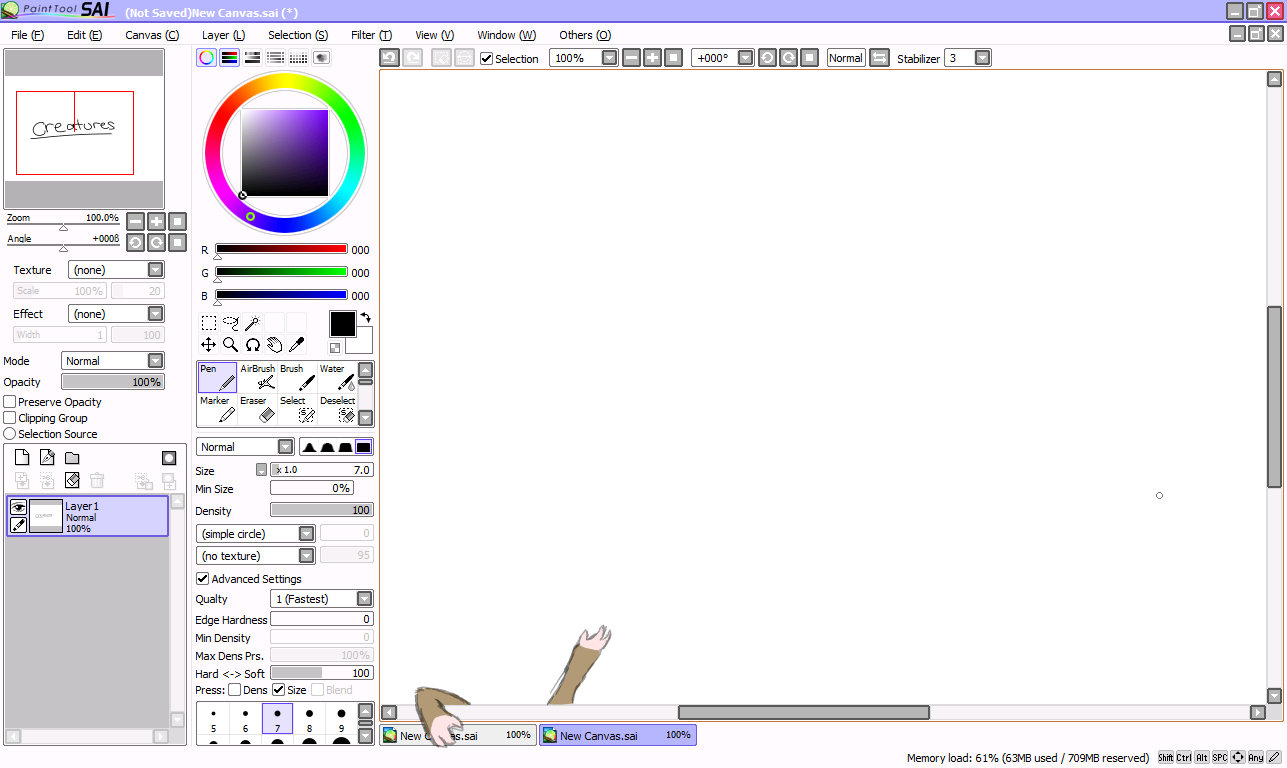Create a new folder in layer panel
Viewport: 1287px width, 768px height.
click(x=72, y=458)
